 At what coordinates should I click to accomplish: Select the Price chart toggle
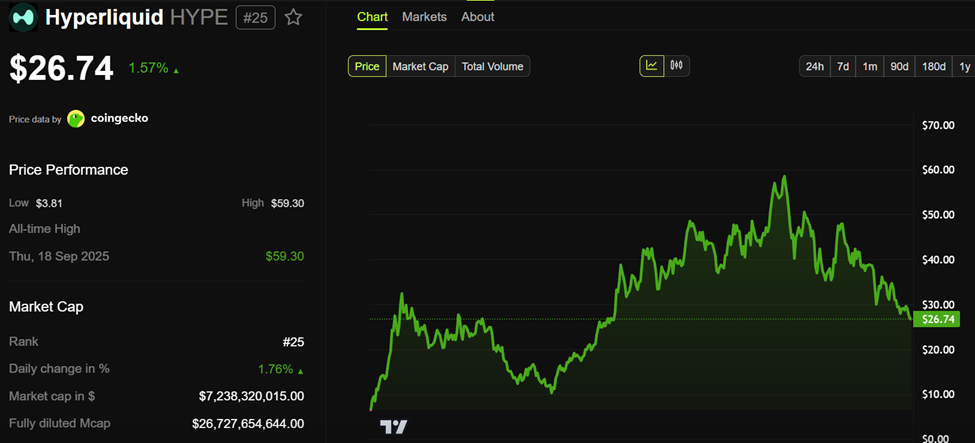(367, 67)
